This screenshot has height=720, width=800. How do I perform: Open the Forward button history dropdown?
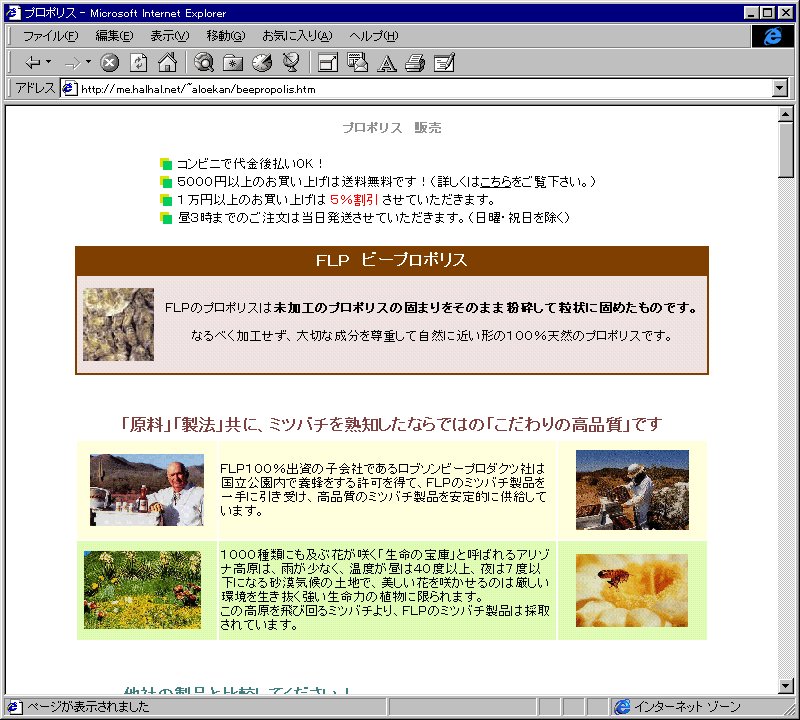(89, 62)
